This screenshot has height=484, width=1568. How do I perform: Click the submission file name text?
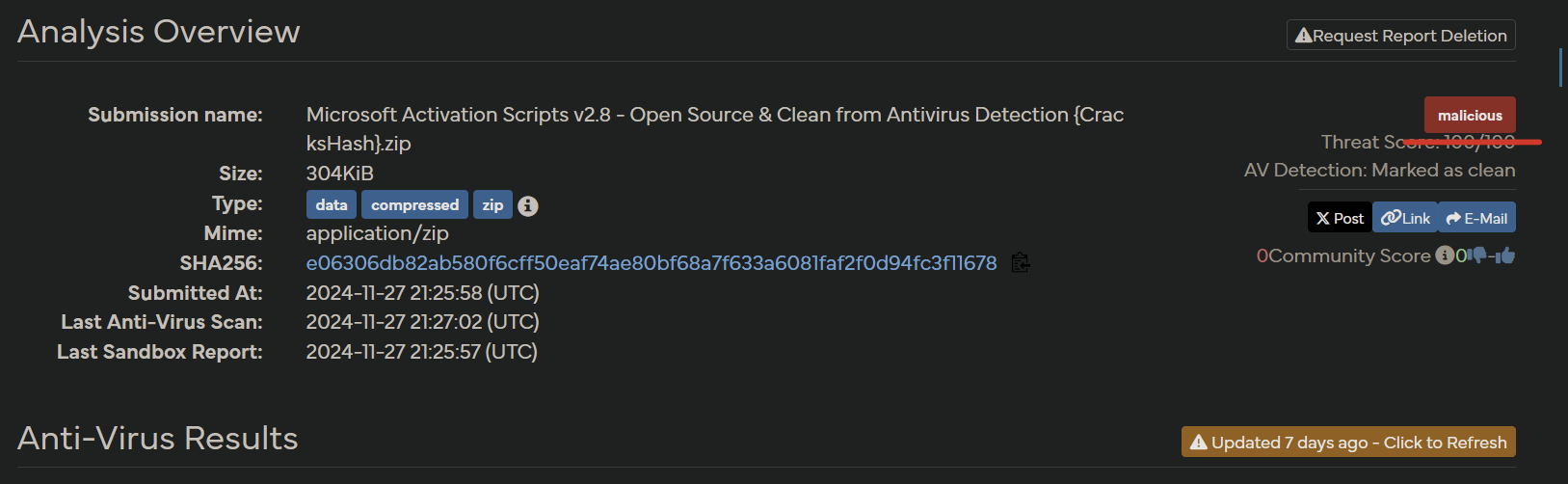[x=714, y=115]
